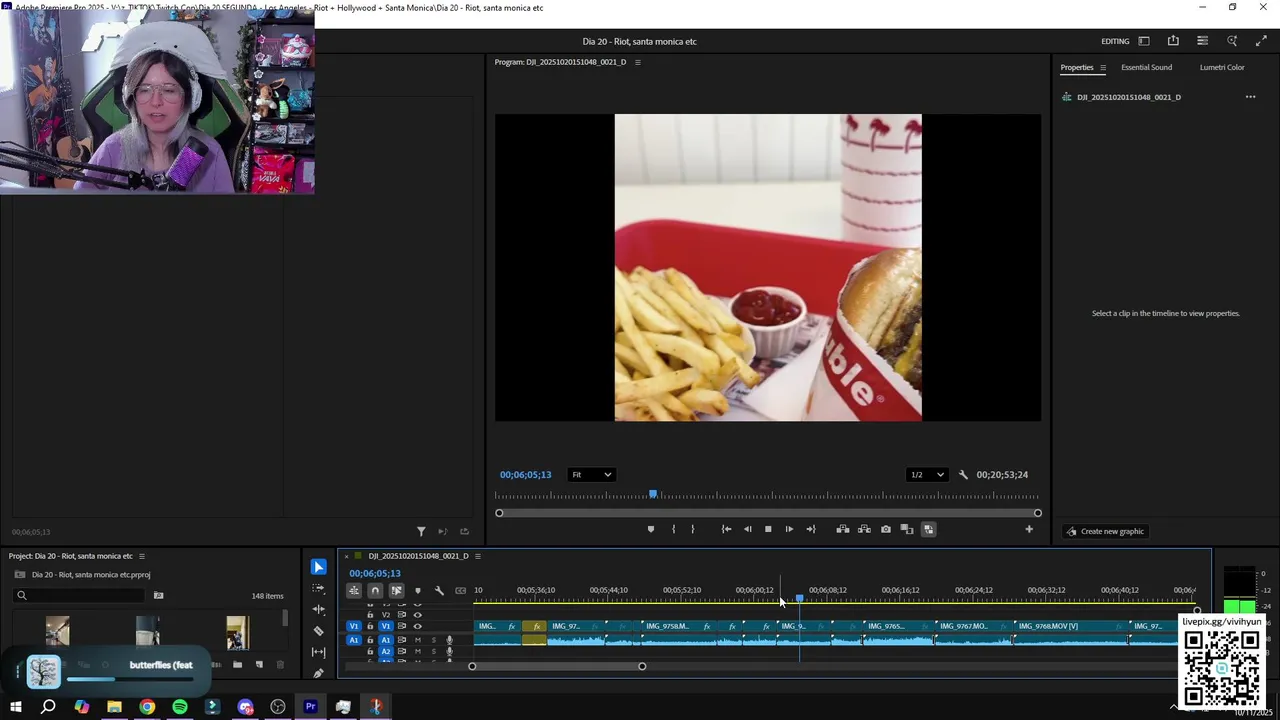This screenshot has width=1280, height=720.
Task: Open Program monitor settings wrench
Action: coord(963,475)
